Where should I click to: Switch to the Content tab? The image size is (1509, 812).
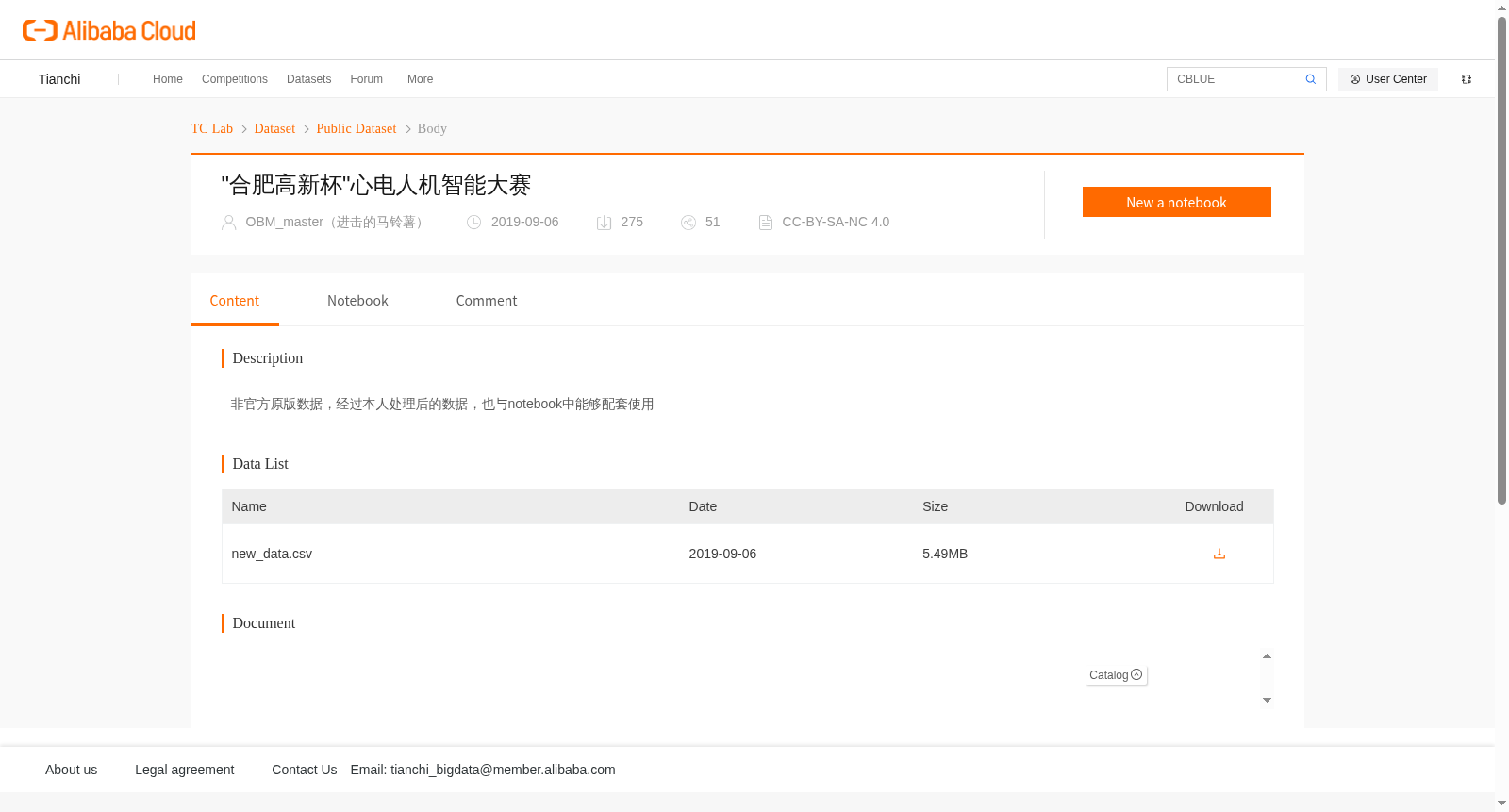pyautogui.click(x=235, y=301)
